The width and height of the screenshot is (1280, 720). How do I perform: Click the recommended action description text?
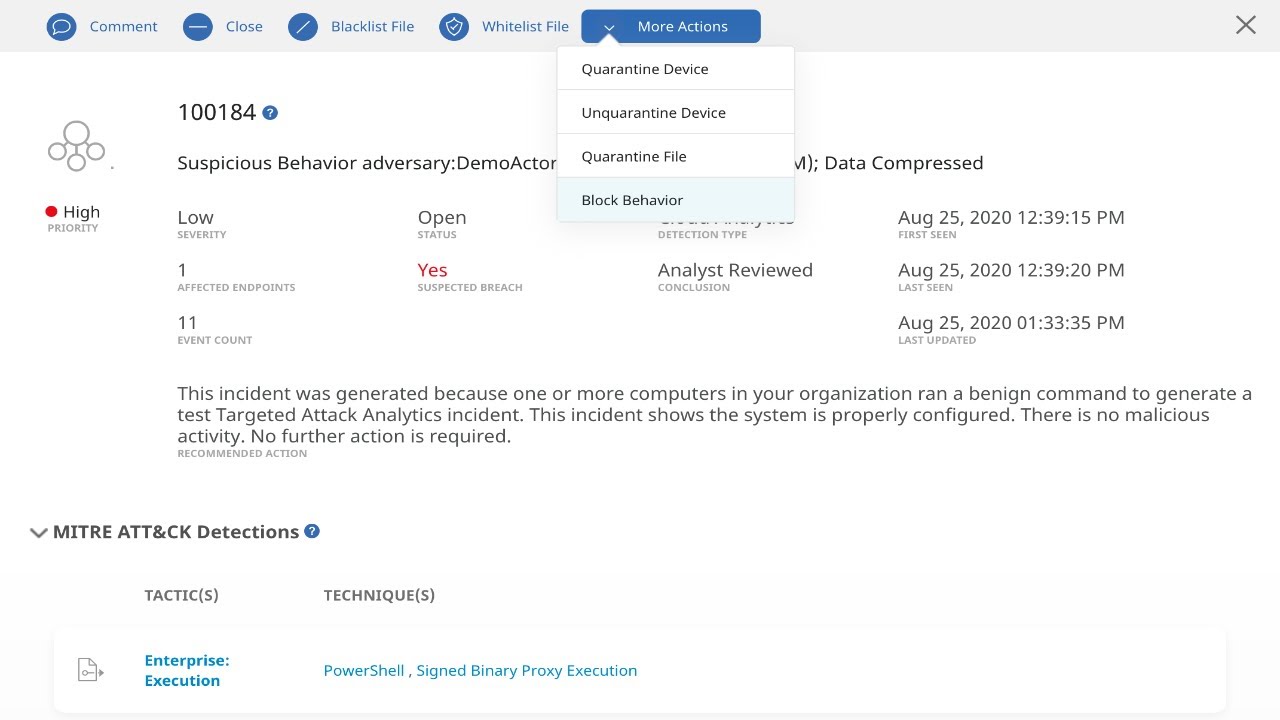click(x=714, y=415)
